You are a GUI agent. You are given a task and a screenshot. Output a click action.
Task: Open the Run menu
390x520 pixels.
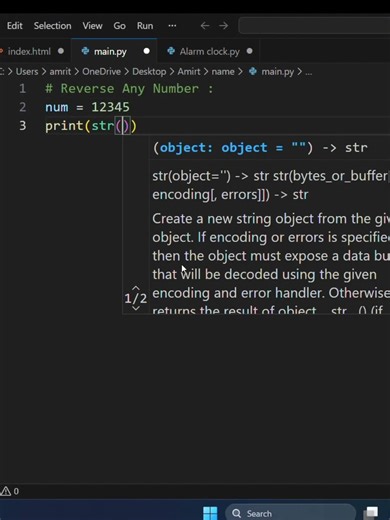point(145,26)
